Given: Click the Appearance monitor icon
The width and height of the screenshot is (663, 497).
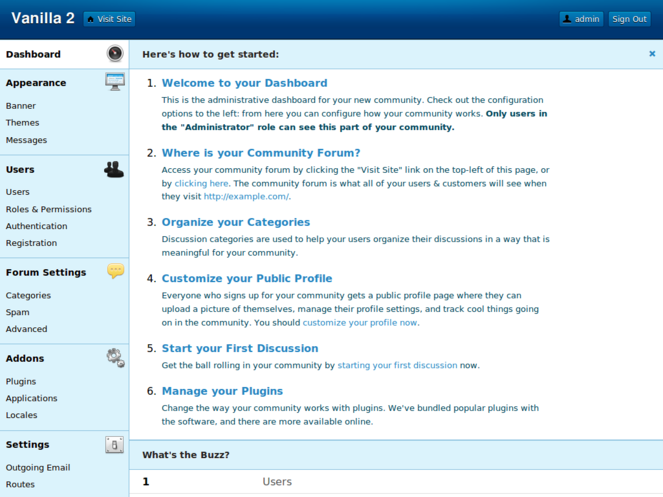Looking at the screenshot, I should coord(115,82).
